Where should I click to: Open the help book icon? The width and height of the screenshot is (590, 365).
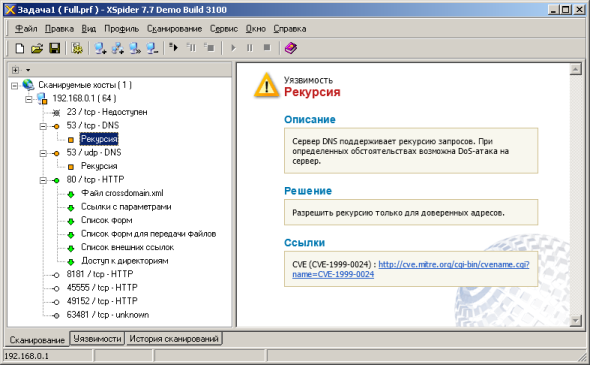point(290,48)
